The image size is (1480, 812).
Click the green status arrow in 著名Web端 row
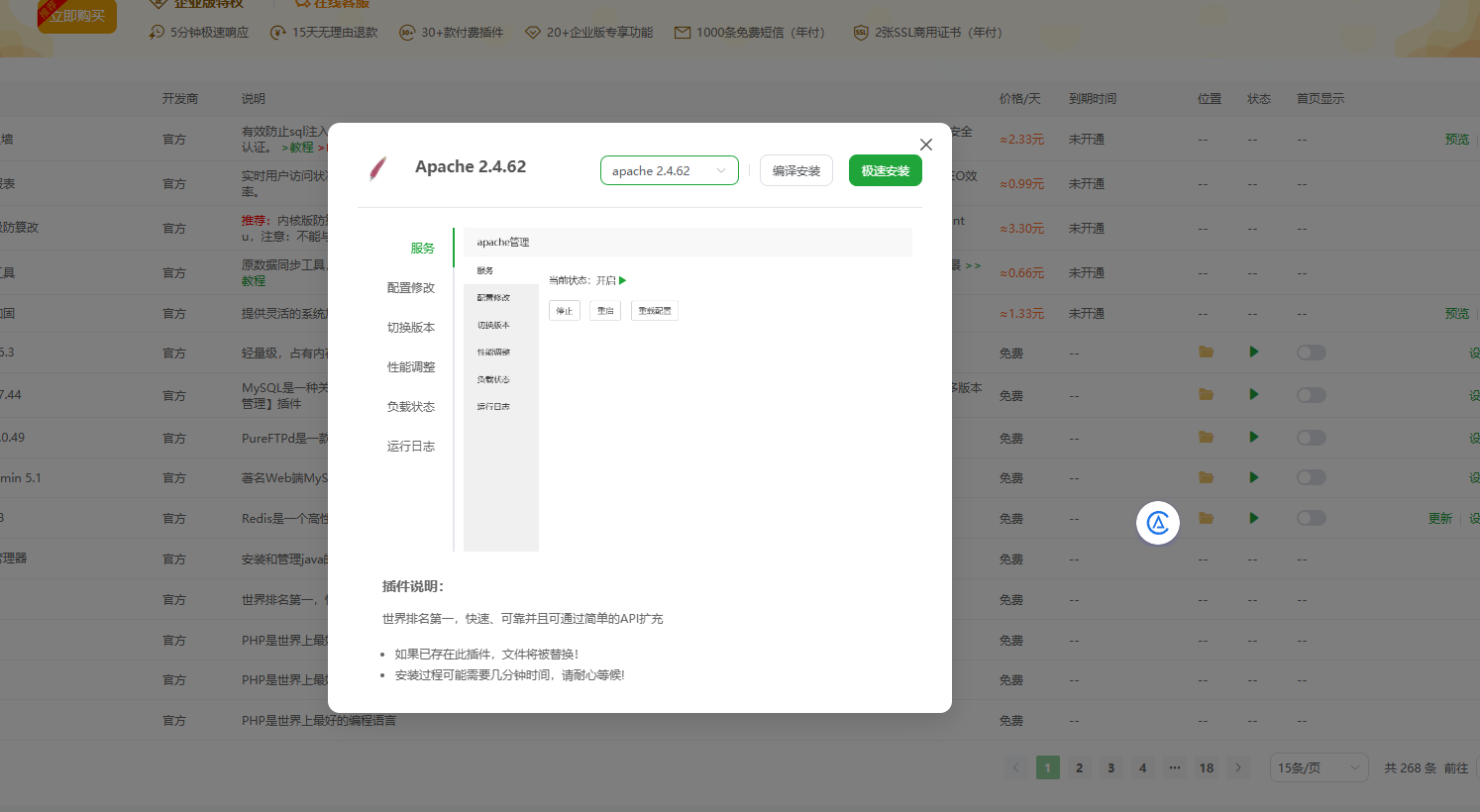1254,477
